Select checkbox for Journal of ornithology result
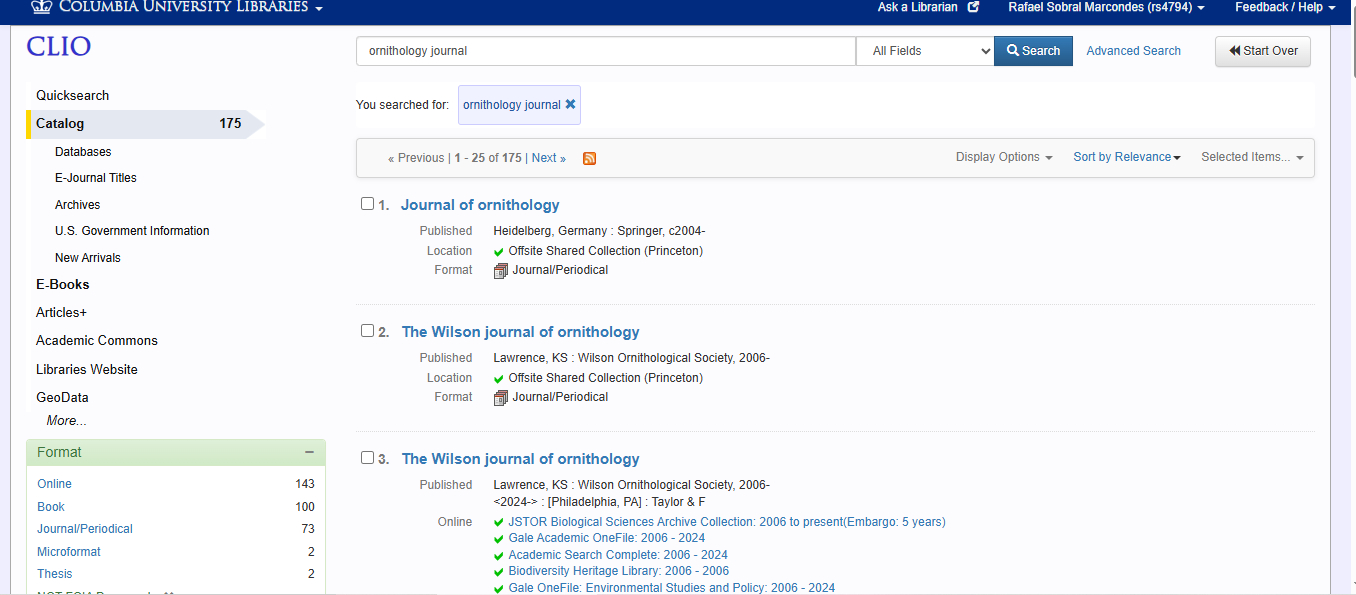Image resolution: width=1356 pixels, height=595 pixels. point(367,204)
